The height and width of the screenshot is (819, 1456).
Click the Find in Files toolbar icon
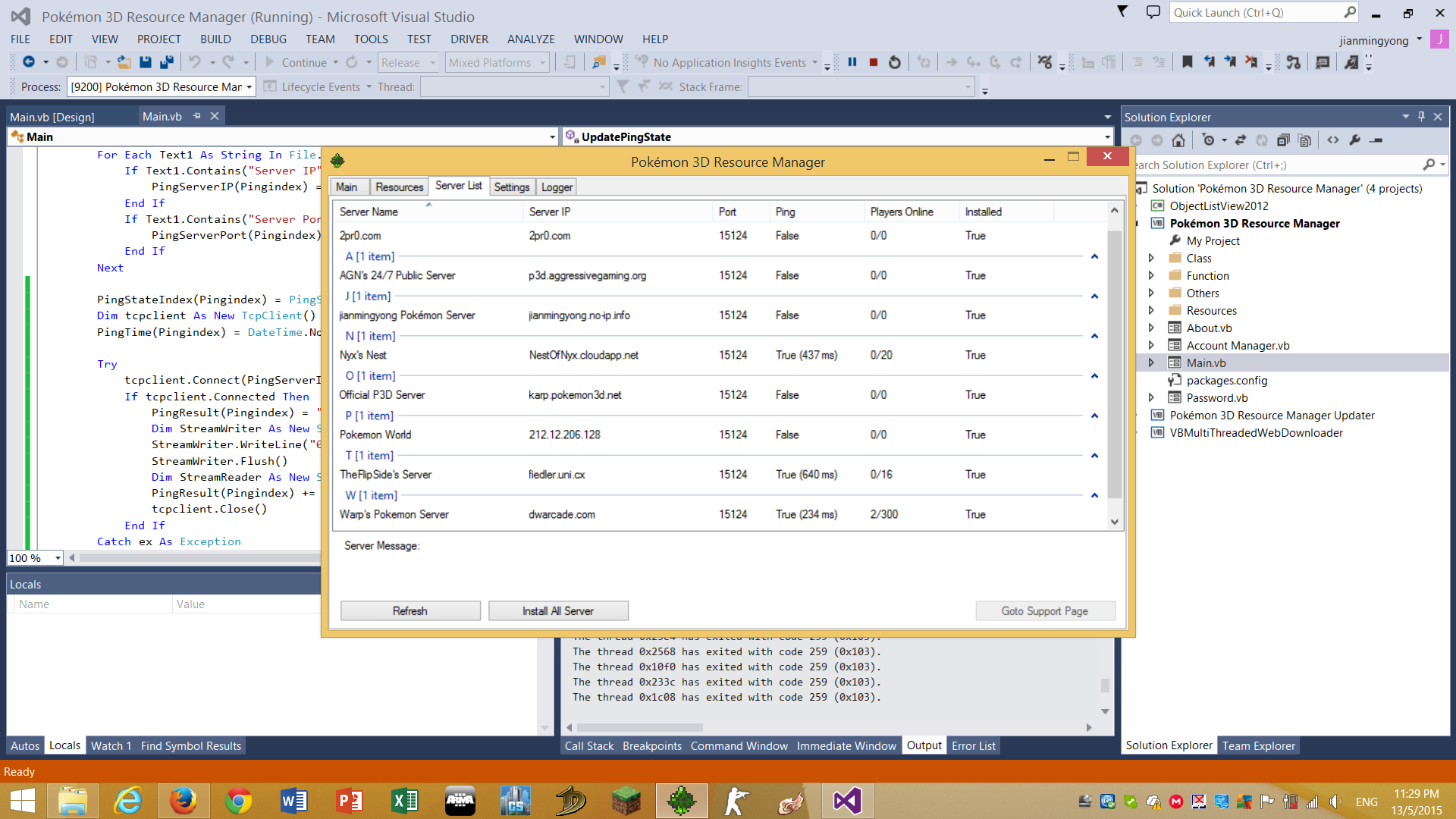tap(599, 62)
